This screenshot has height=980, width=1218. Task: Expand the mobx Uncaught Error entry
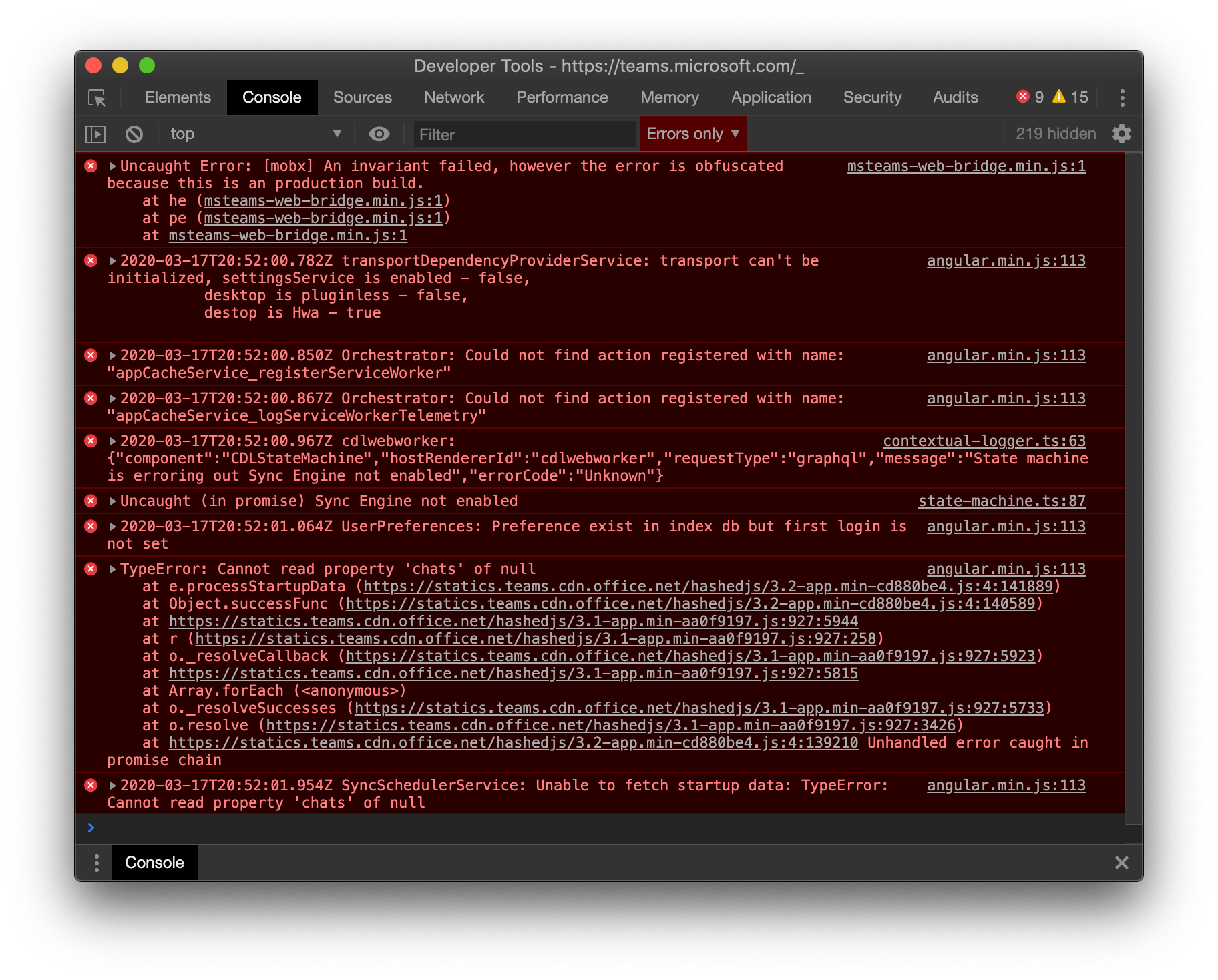pyautogui.click(x=113, y=166)
